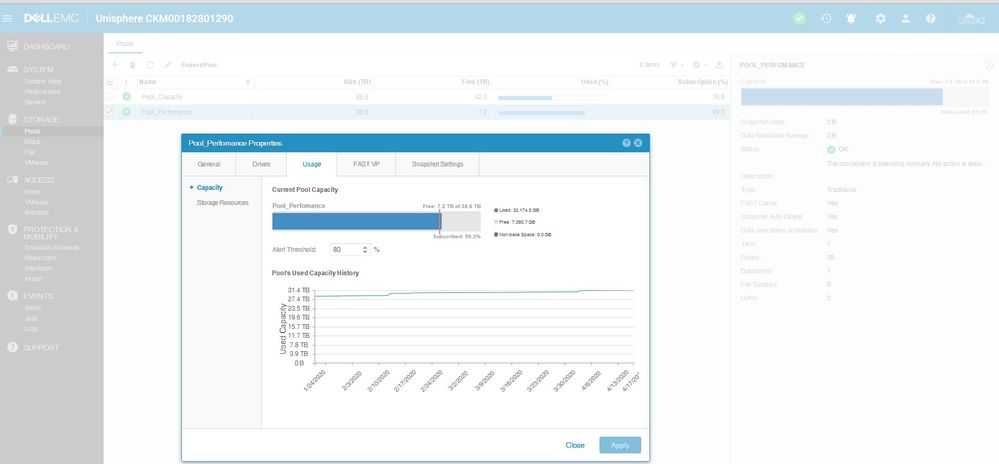
Task: Click the System icon in sidebar
Action: click(x=12, y=69)
